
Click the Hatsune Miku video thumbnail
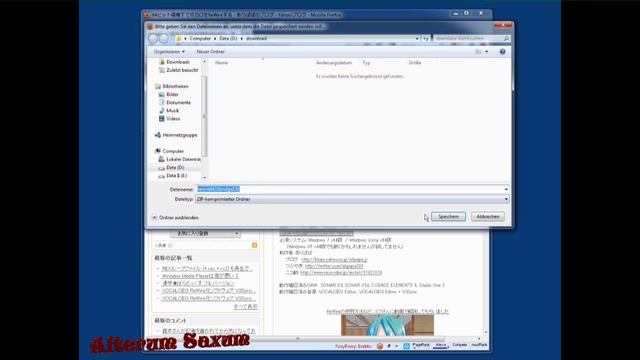tap(387, 325)
